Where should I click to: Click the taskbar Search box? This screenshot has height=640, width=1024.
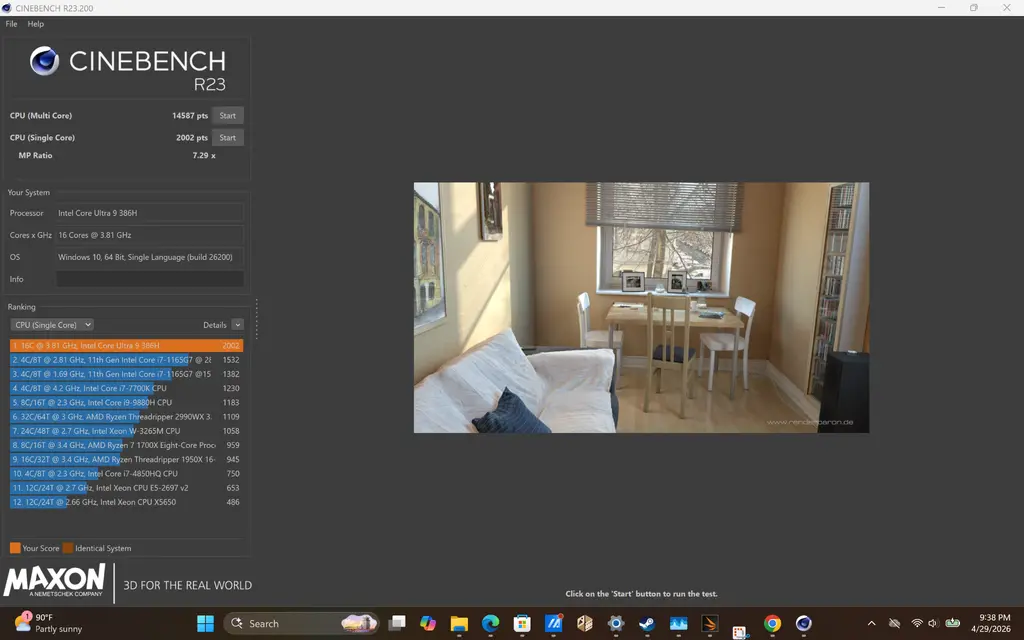point(302,624)
